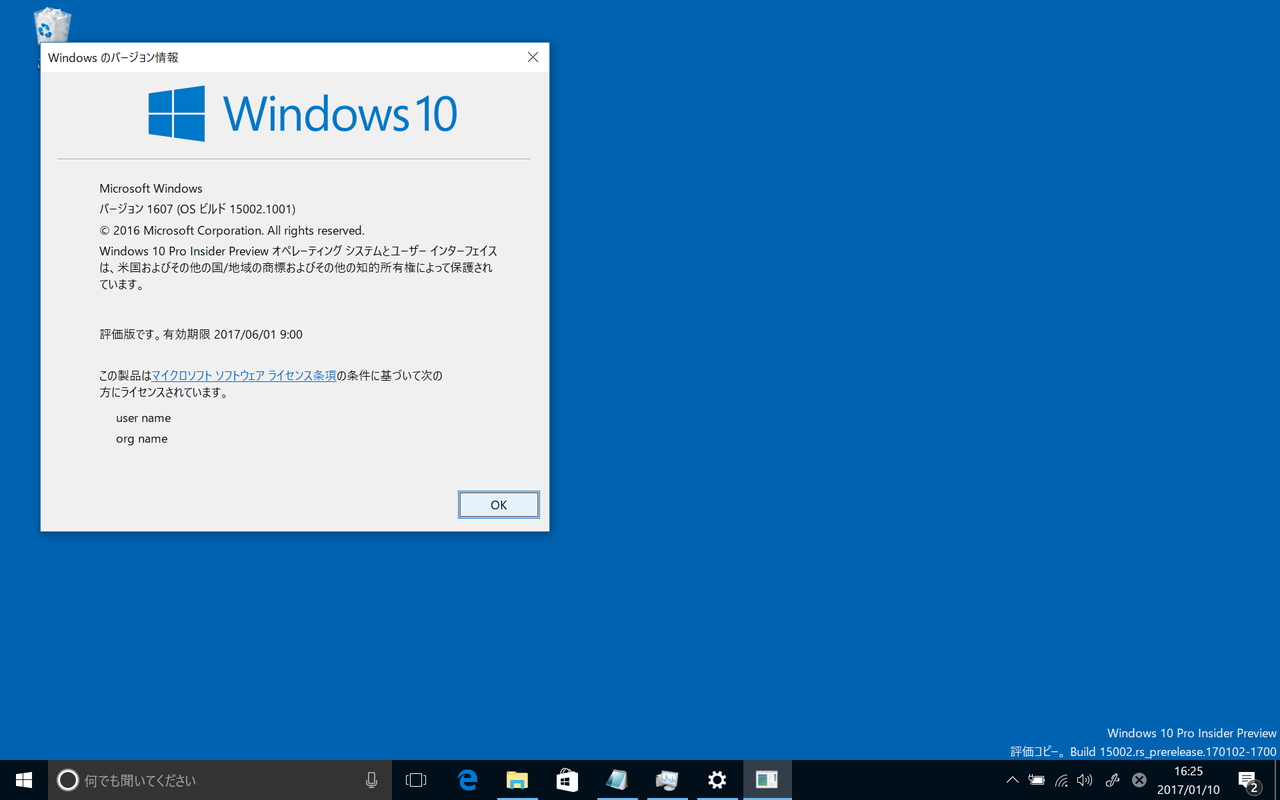Image resolution: width=1280 pixels, height=800 pixels.
Task: Open Notepad from the taskbar
Action: [x=617, y=780]
